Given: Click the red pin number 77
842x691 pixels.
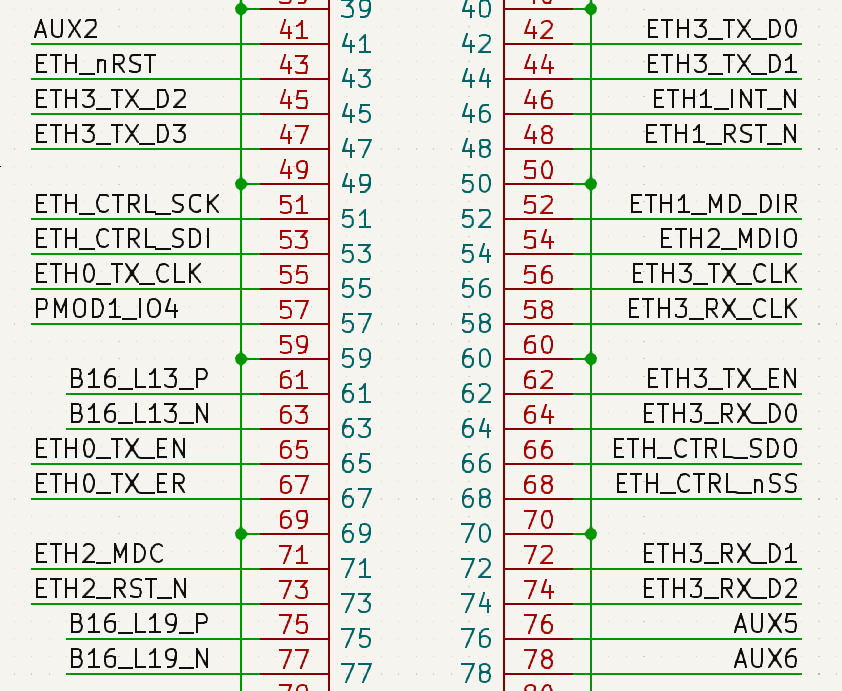Looking at the screenshot, I should [x=294, y=659].
